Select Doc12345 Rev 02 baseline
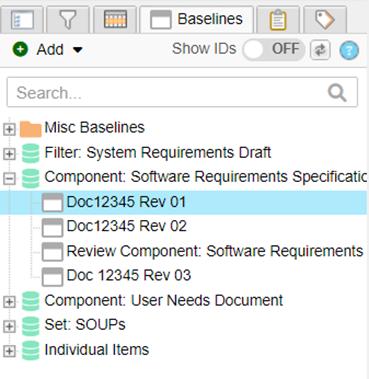 [x=126, y=226]
